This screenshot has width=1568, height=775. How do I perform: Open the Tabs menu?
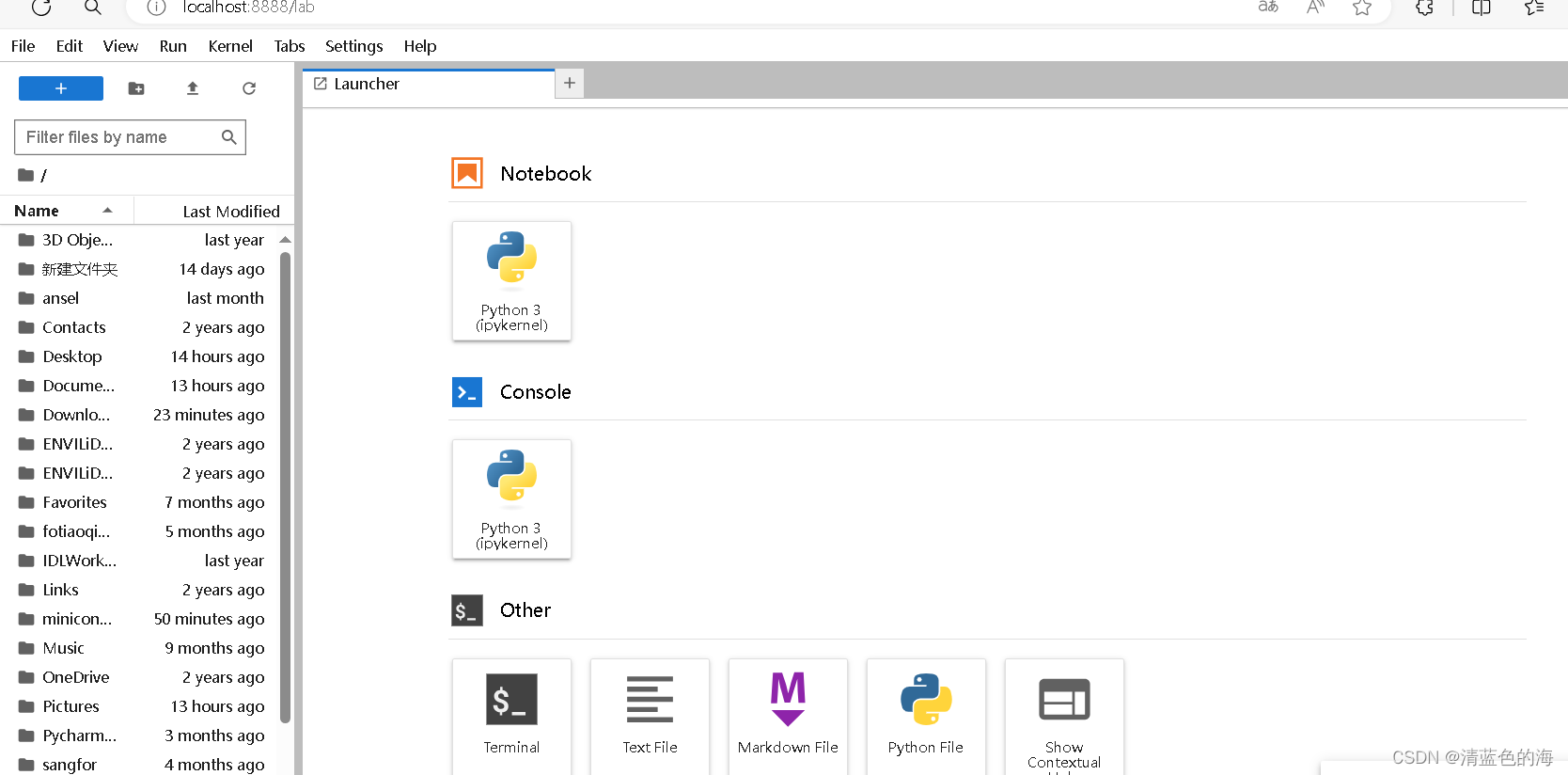click(x=290, y=46)
